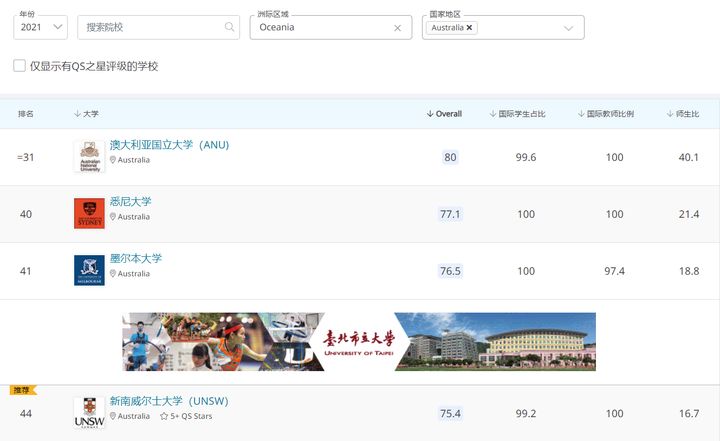Click ANU international student value 99.6
The image size is (720, 441).
(x=526, y=157)
